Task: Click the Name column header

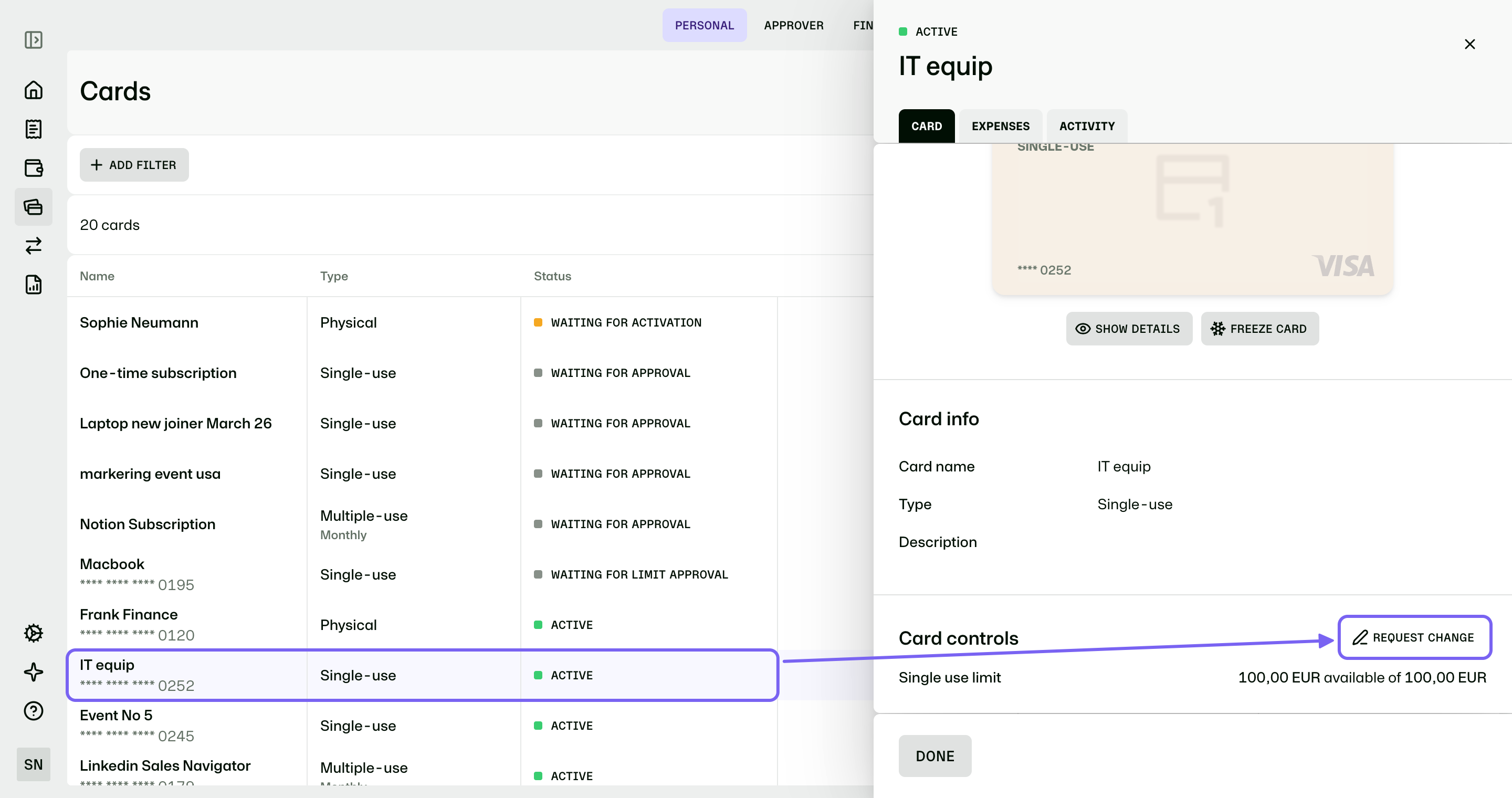Action: [x=97, y=276]
